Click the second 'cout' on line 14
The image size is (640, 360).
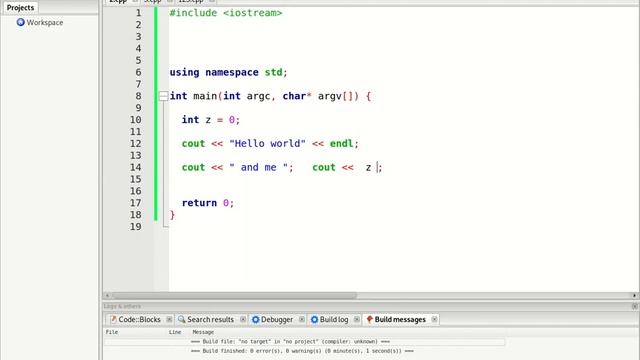pyautogui.click(x=324, y=167)
